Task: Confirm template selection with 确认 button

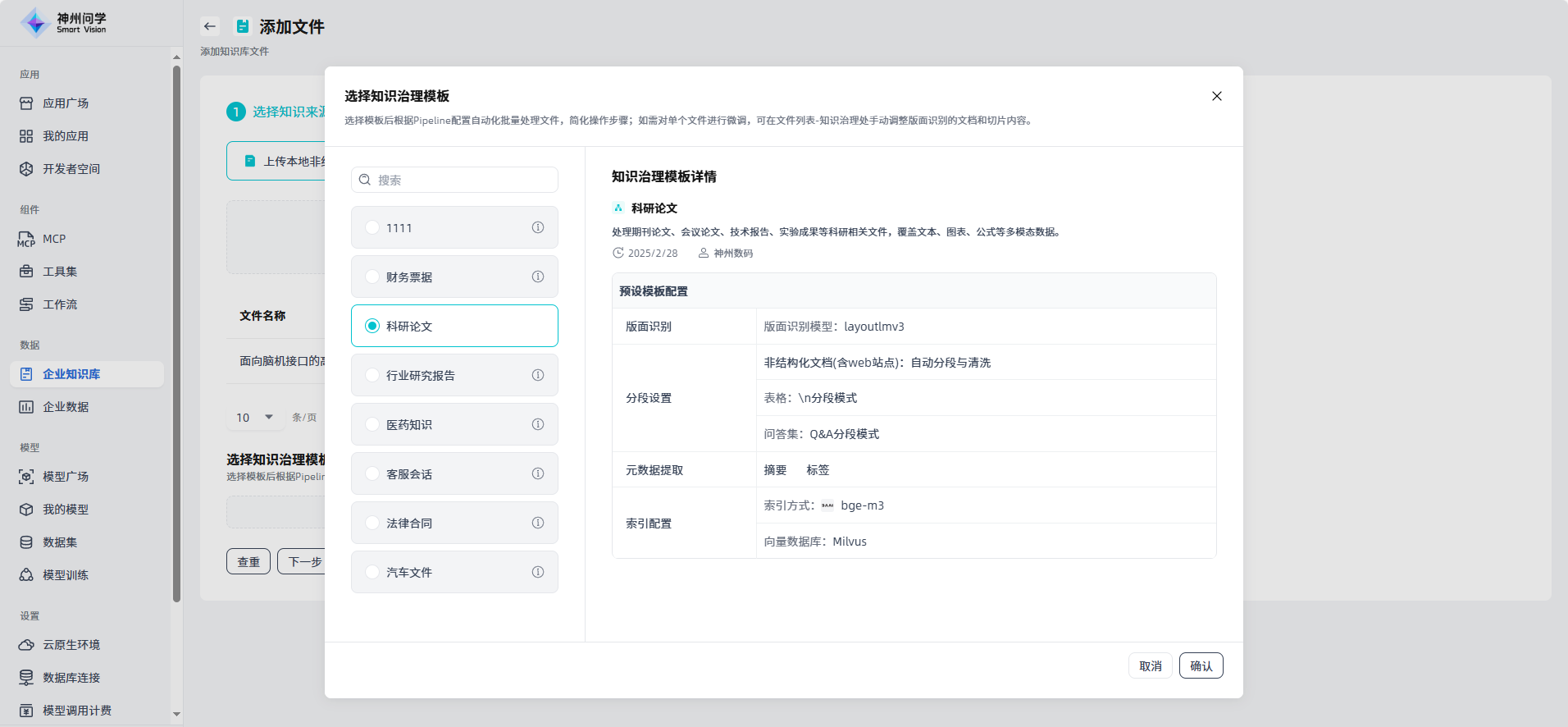Action: click(x=1201, y=665)
